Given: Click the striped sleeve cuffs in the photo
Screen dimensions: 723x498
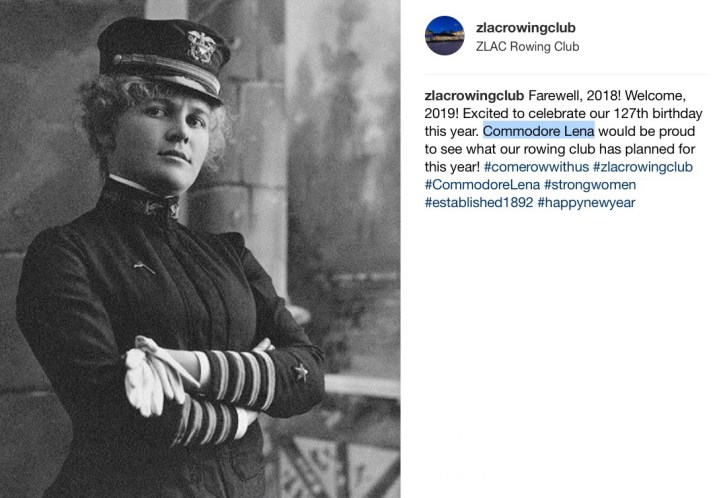Looking at the screenshot, I should point(224,397).
